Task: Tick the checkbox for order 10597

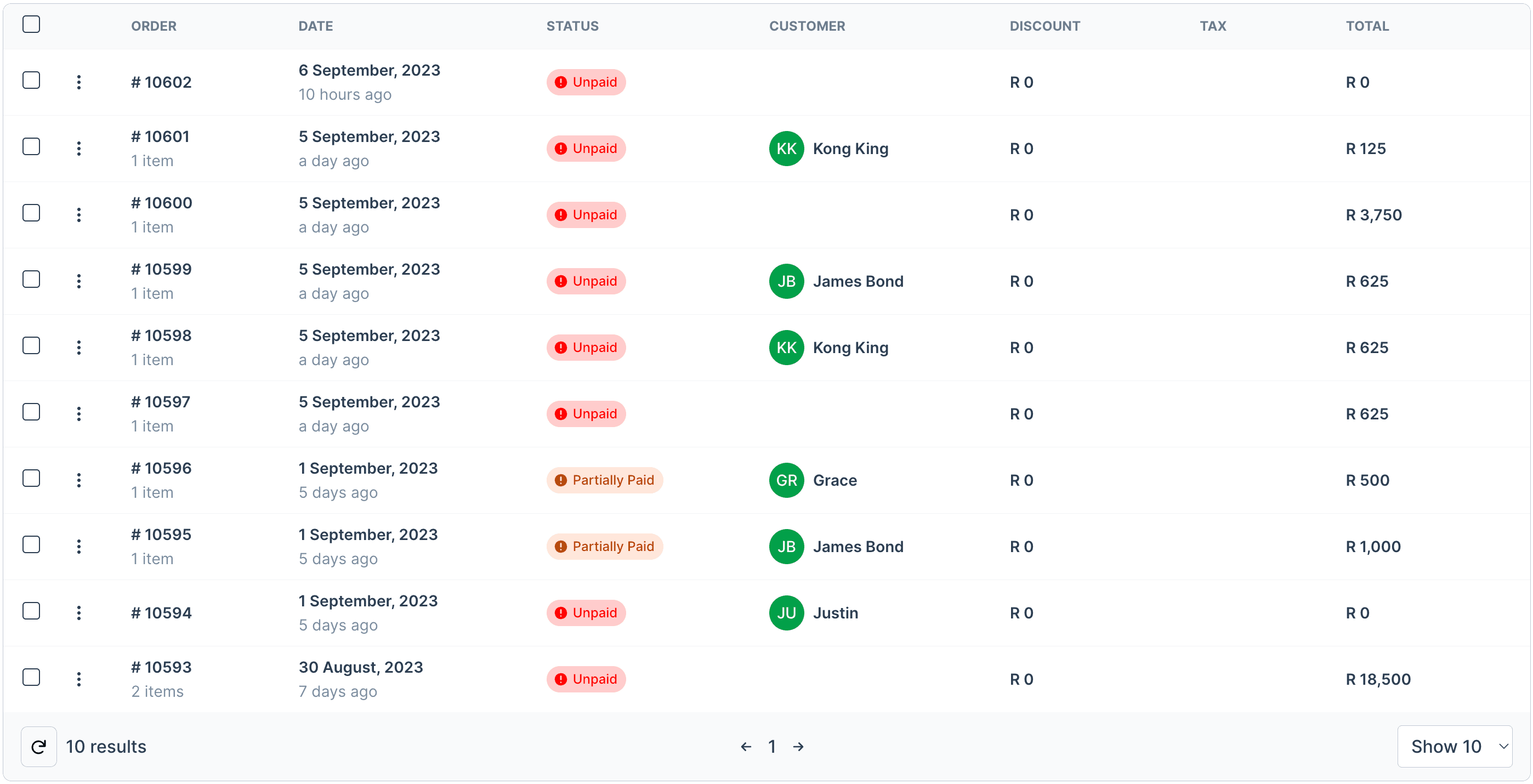Action: pyautogui.click(x=31, y=412)
